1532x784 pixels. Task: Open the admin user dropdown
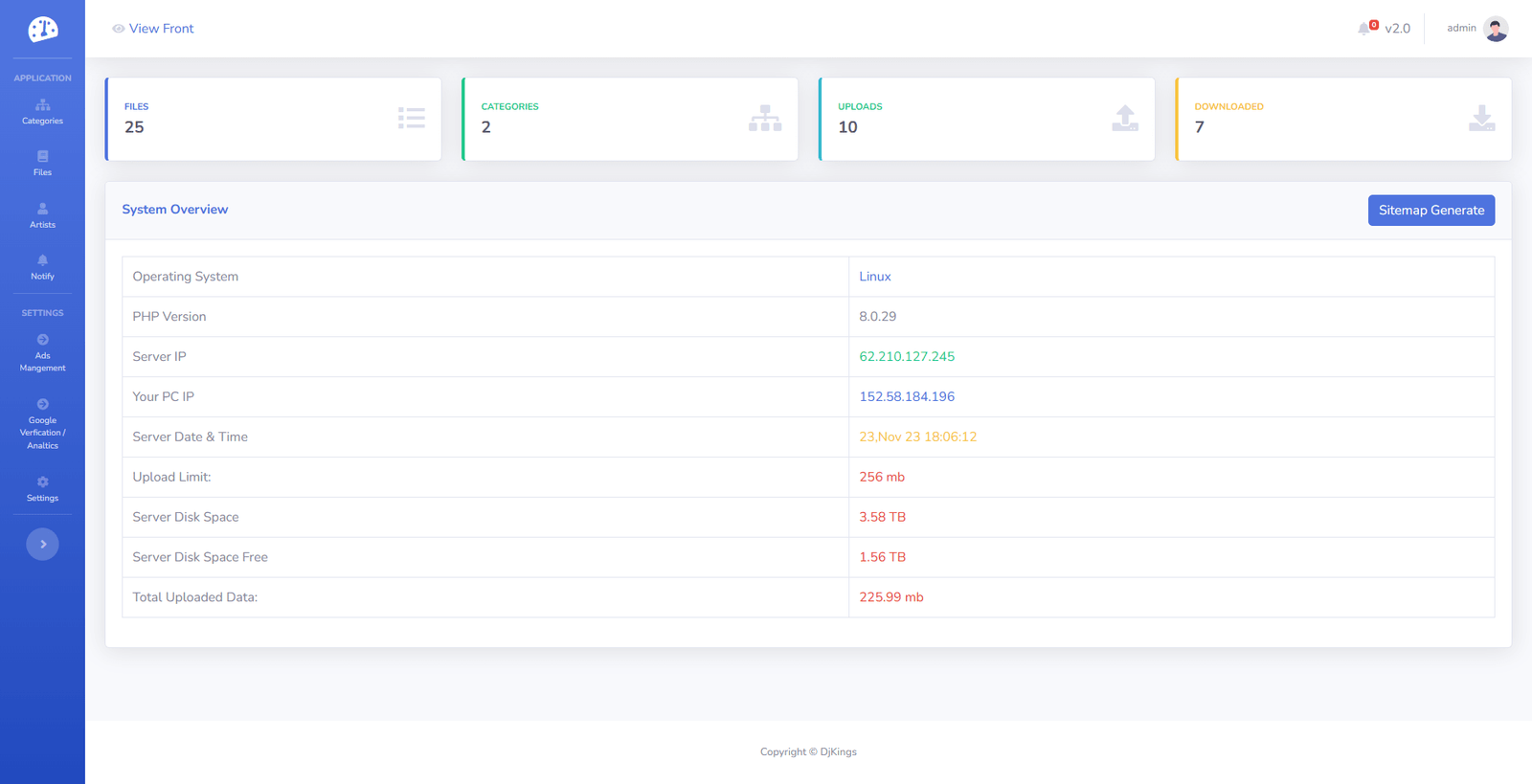pos(1461,29)
